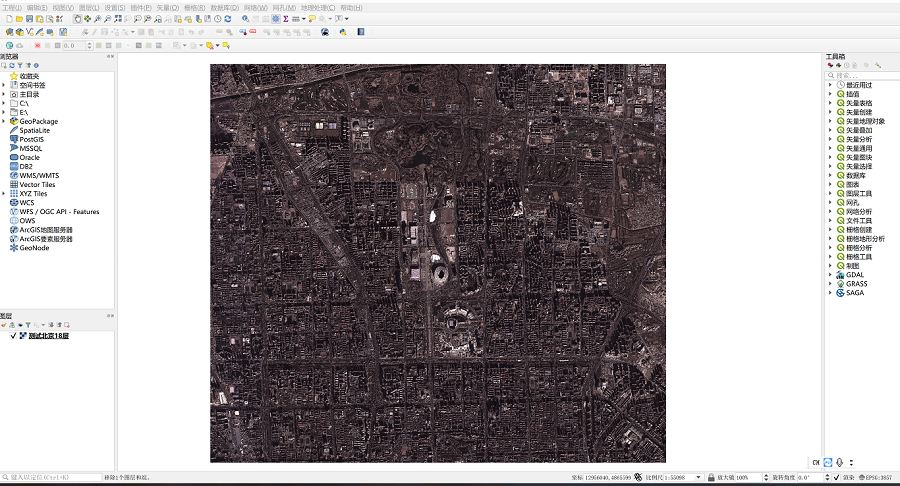
Task: Open the 矢量(O) menu
Action: [x=168, y=7]
